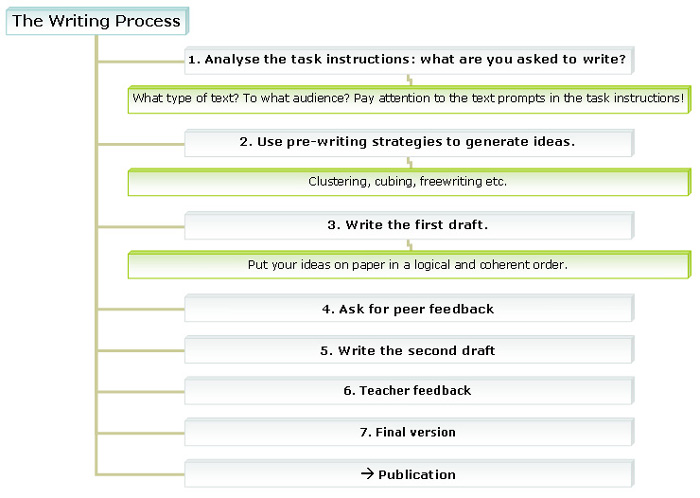Click The Writing Process title box

97,21
